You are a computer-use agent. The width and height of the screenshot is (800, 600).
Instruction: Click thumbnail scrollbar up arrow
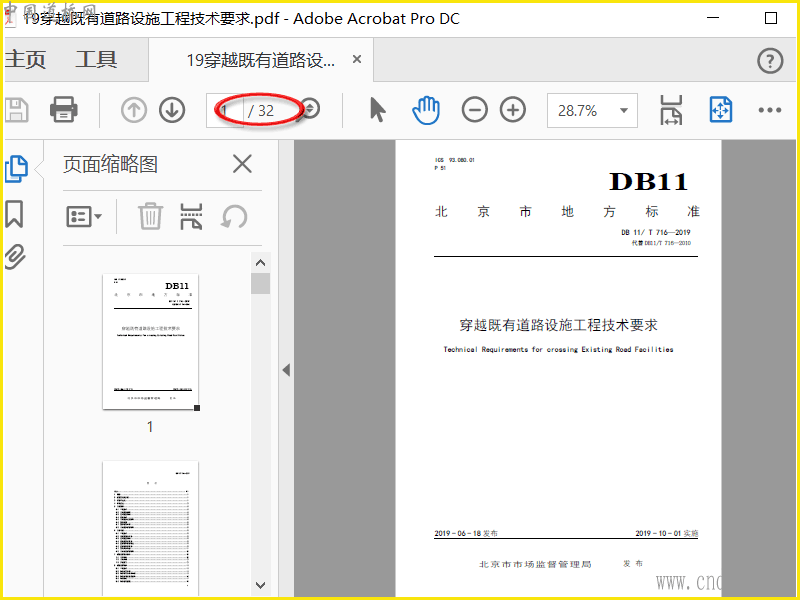(260, 263)
